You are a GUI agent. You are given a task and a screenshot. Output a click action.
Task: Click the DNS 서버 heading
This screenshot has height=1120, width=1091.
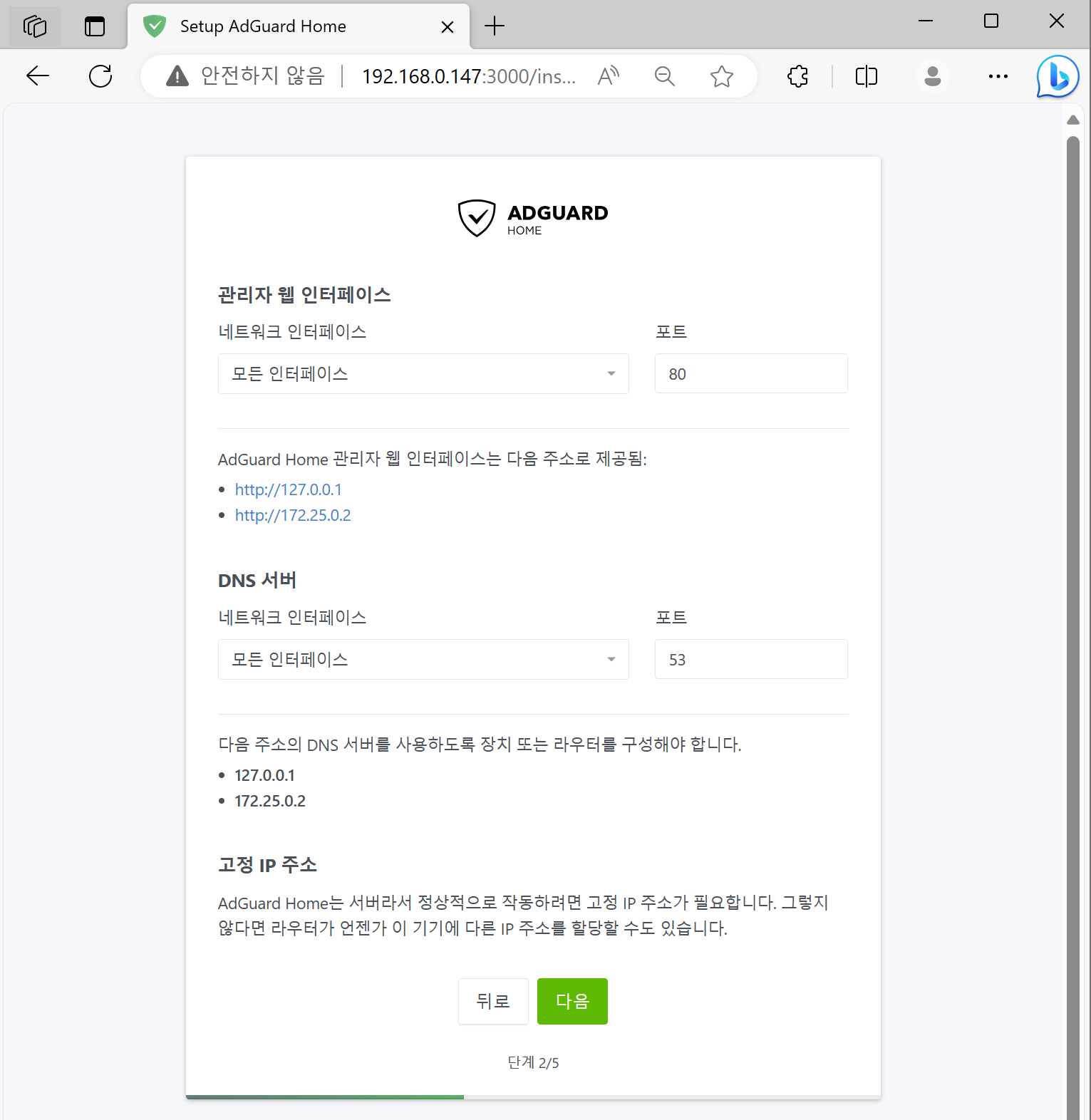pos(257,580)
